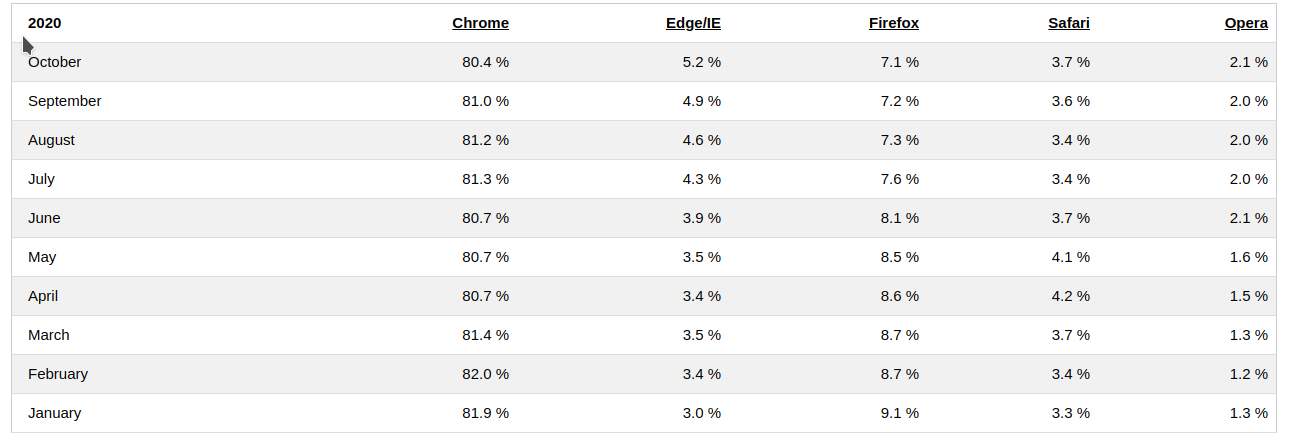Click the June row label
This screenshot has width=1297, height=433.
44,218
